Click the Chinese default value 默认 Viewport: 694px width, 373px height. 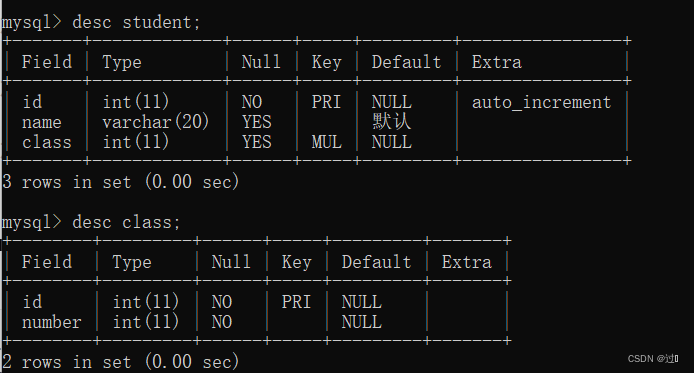point(391,122)
